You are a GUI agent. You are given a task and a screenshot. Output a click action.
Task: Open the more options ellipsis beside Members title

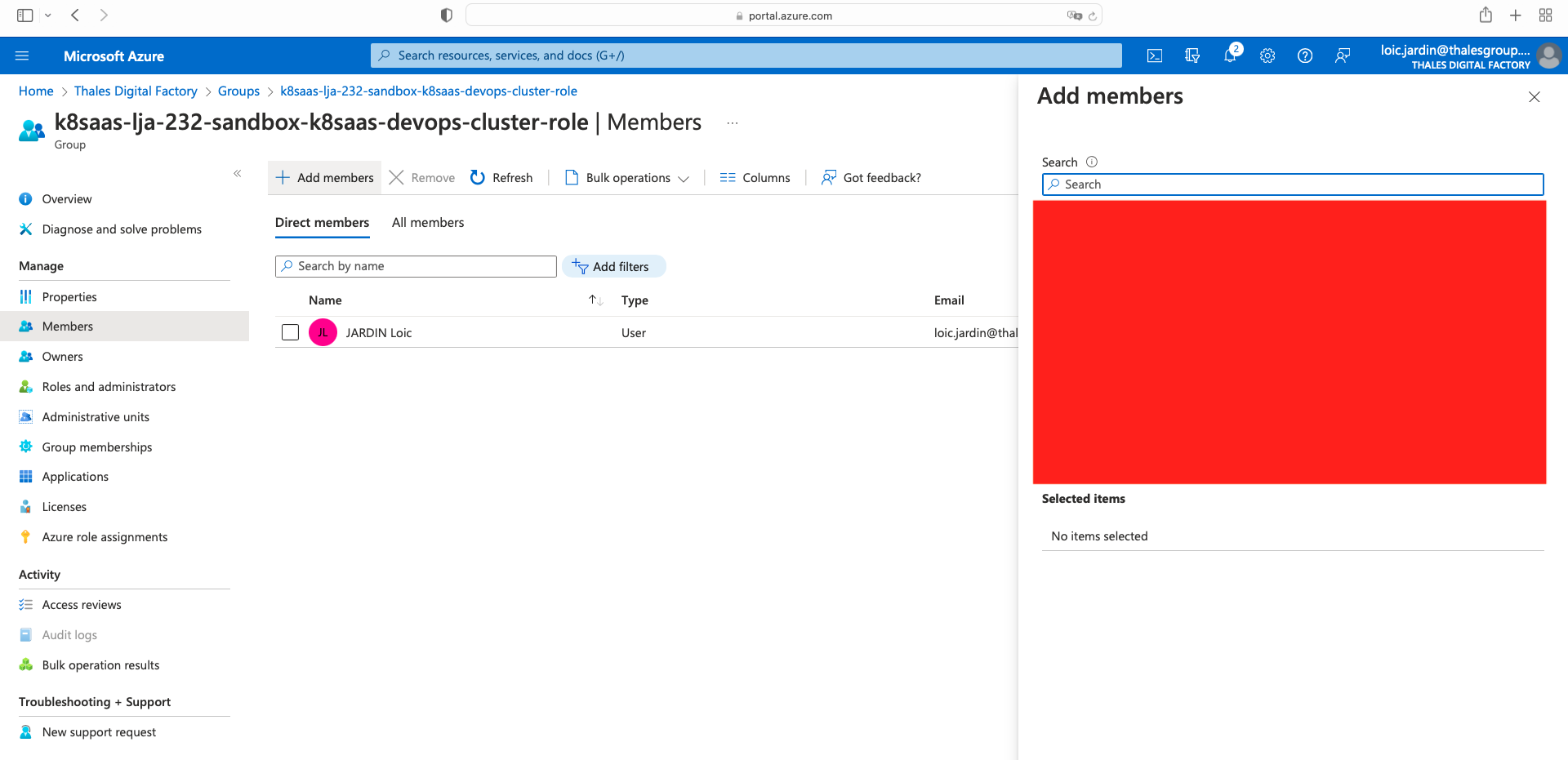coord(733,123)
